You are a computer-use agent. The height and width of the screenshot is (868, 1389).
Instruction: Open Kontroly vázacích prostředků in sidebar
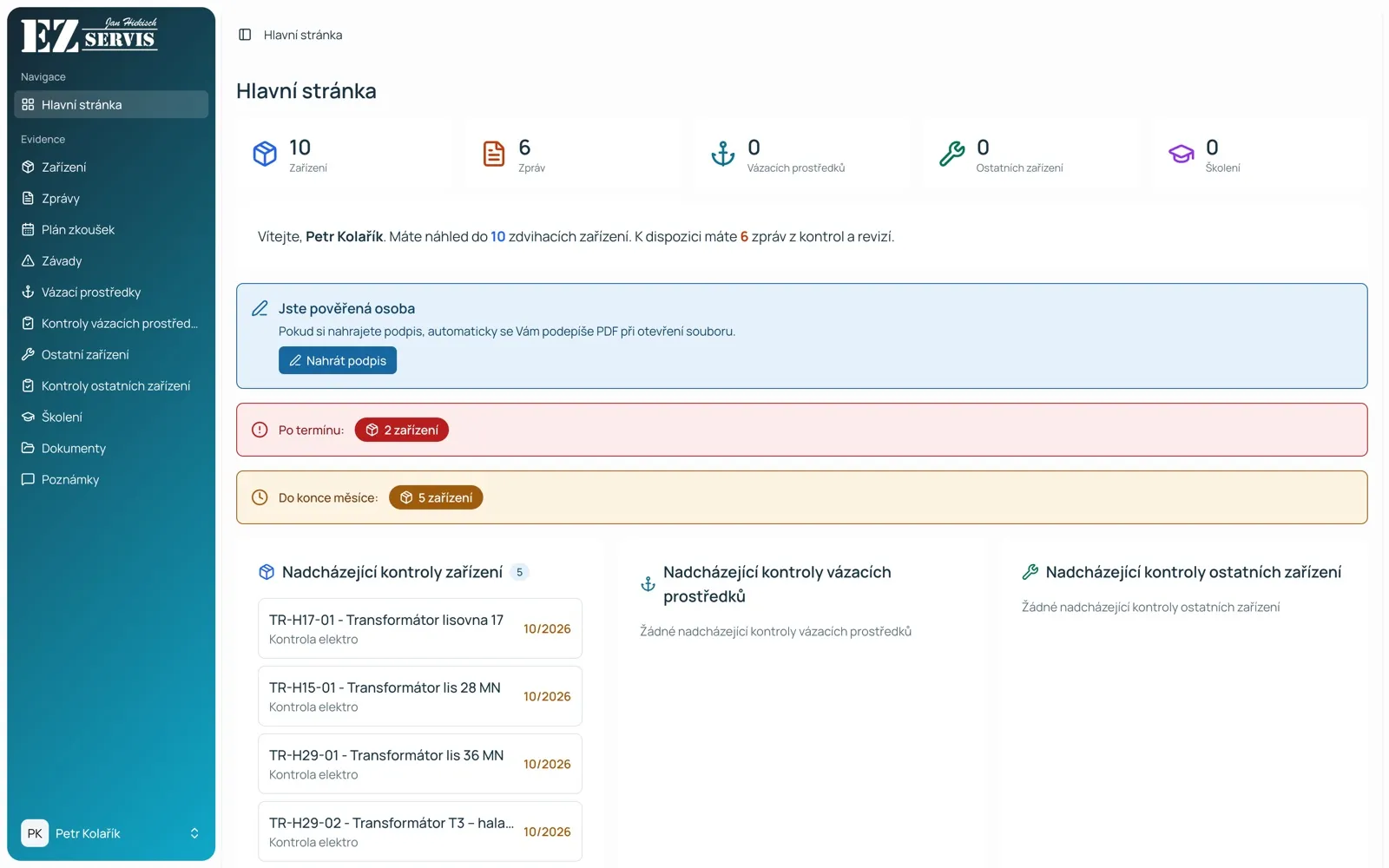pos(111,323)
